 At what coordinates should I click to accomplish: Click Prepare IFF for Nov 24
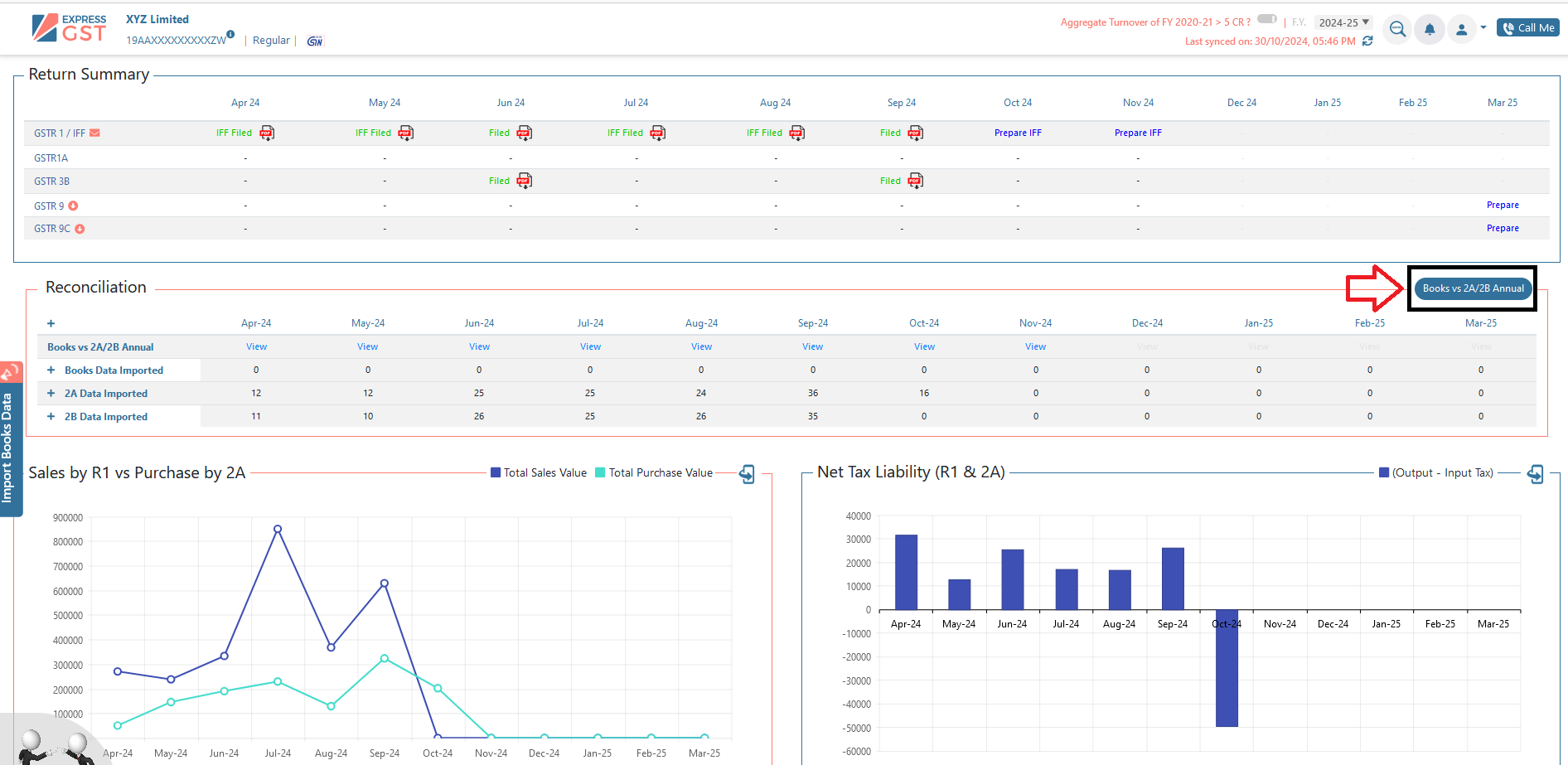coord(1138,133)
